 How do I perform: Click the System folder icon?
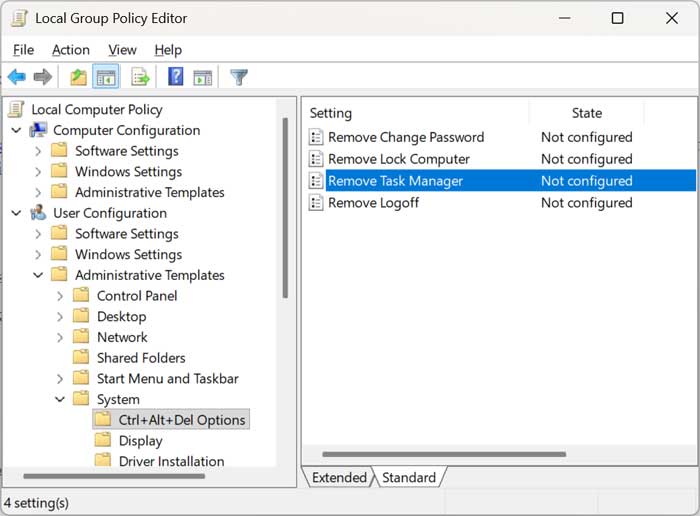click(x=81, y=398)
